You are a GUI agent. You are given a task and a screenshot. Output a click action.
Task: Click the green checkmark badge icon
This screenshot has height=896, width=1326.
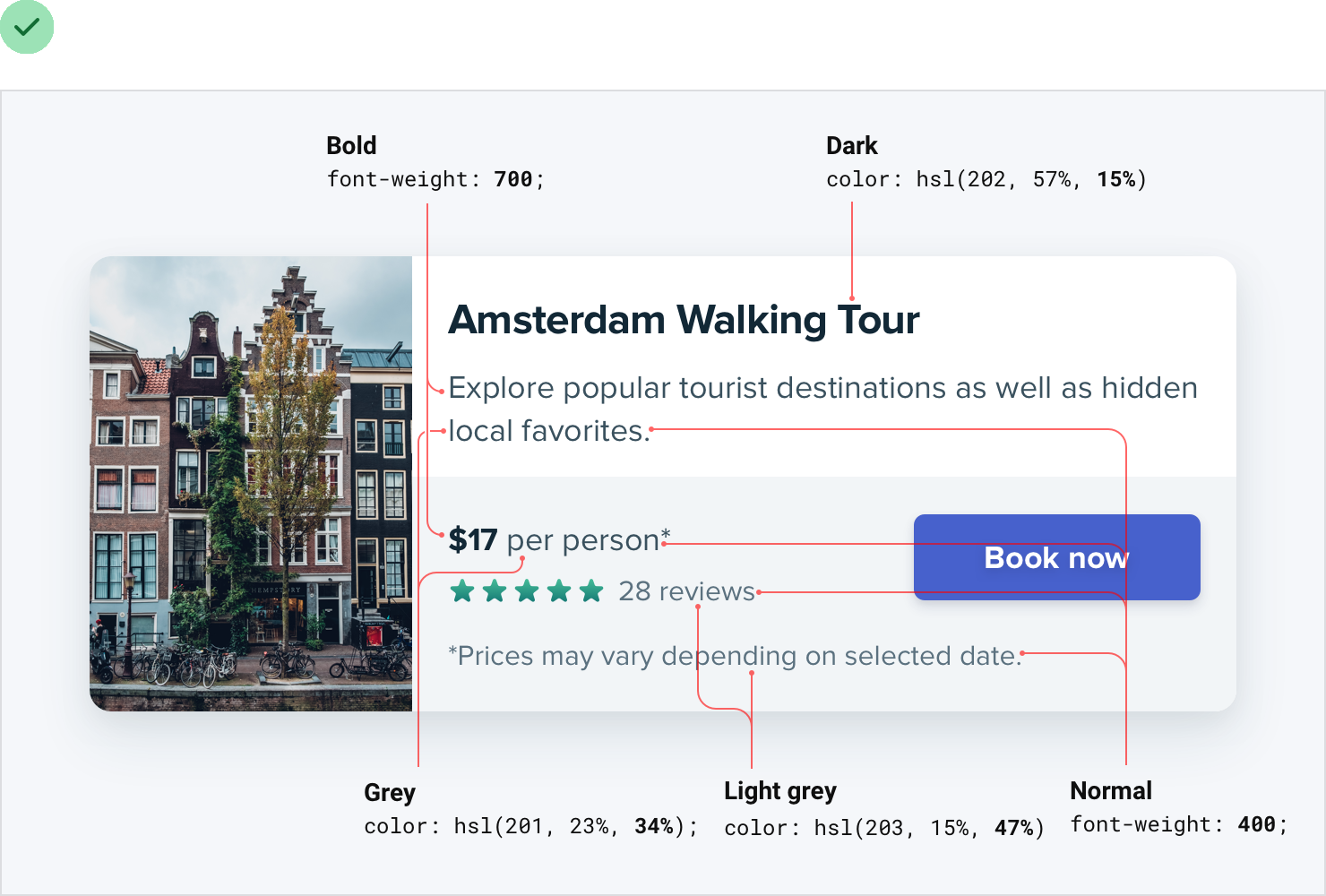(27, 27)
